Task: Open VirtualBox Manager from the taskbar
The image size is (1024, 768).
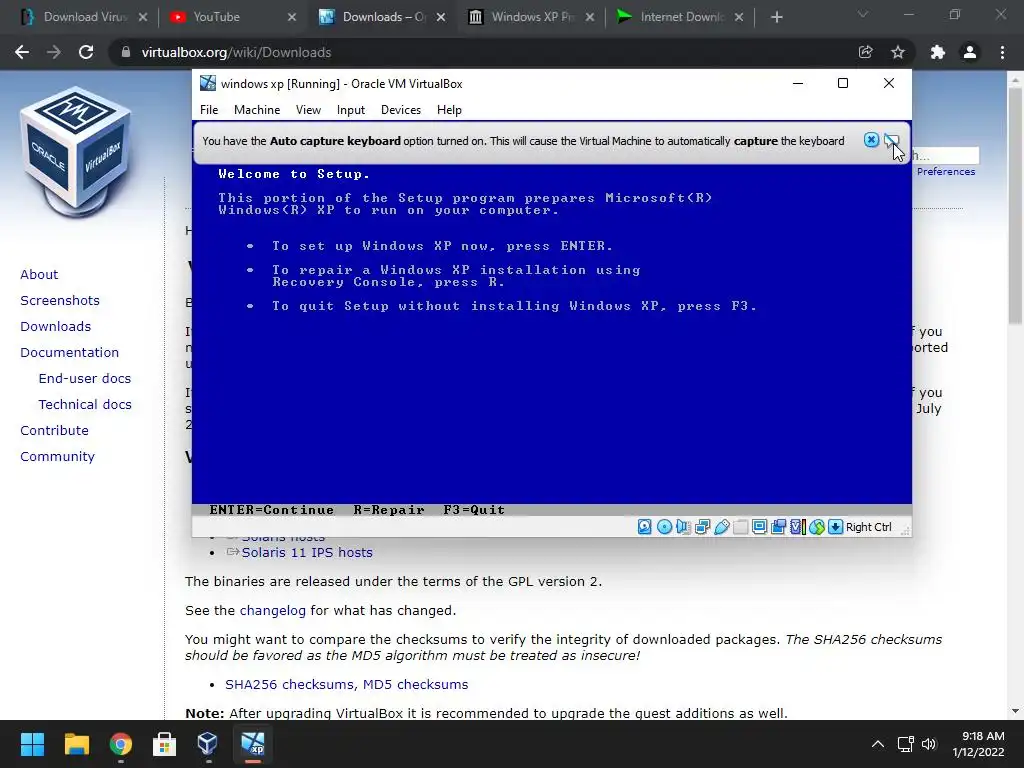Action: pos(208,744)
